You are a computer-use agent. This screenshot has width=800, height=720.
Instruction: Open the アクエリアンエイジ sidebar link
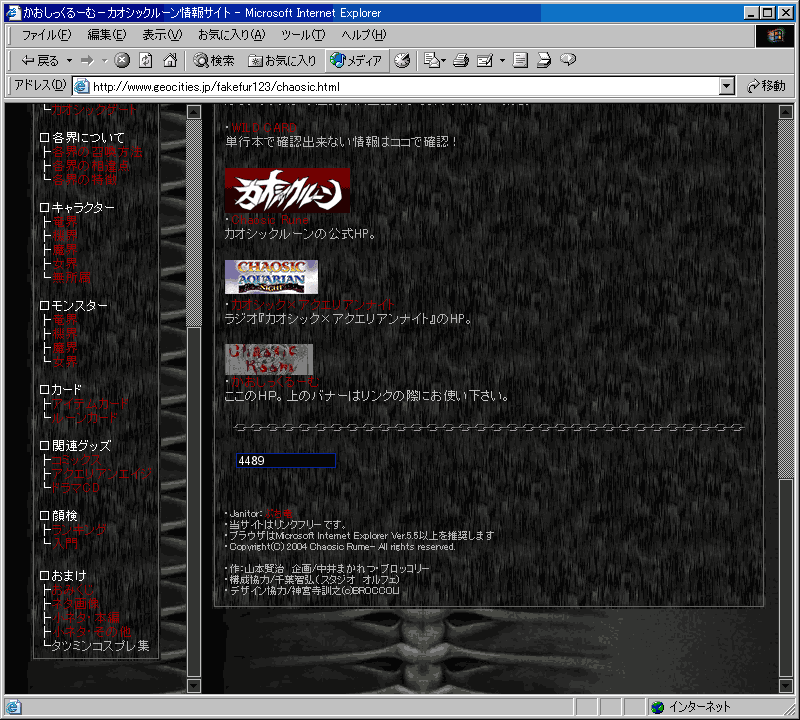click(x=102, y=474)
